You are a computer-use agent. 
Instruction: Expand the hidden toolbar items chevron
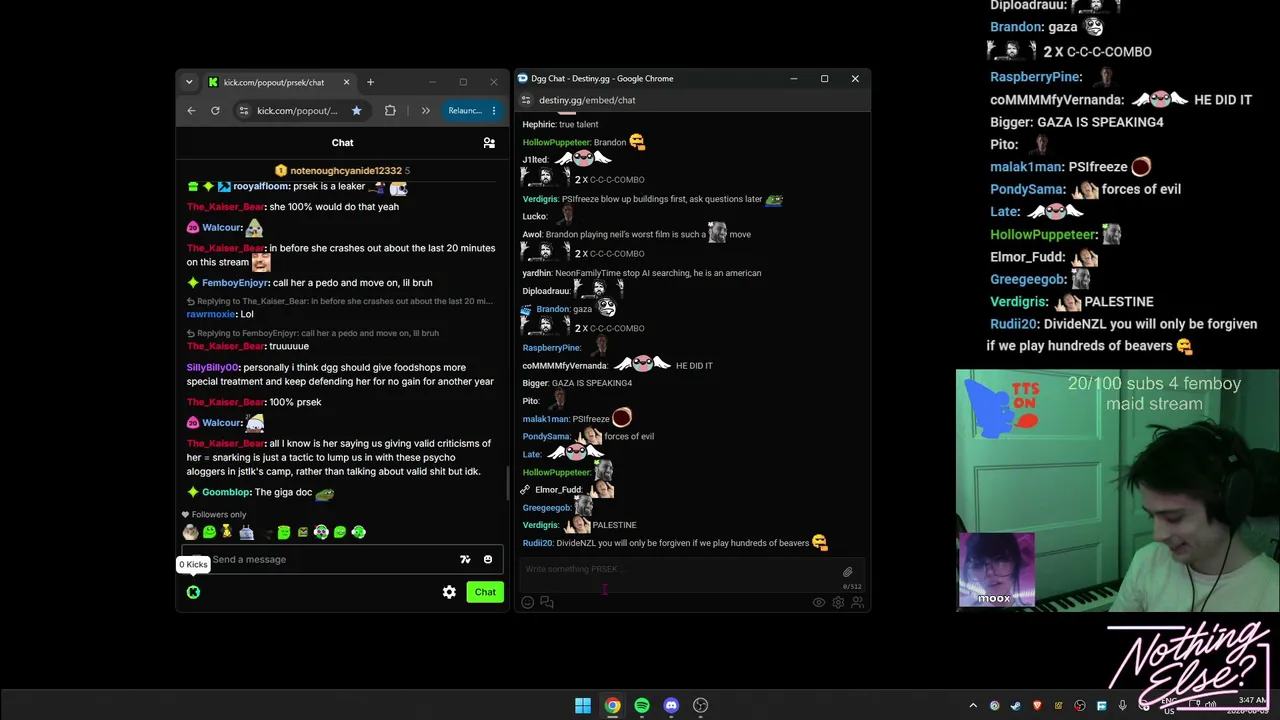pos(425,110)
